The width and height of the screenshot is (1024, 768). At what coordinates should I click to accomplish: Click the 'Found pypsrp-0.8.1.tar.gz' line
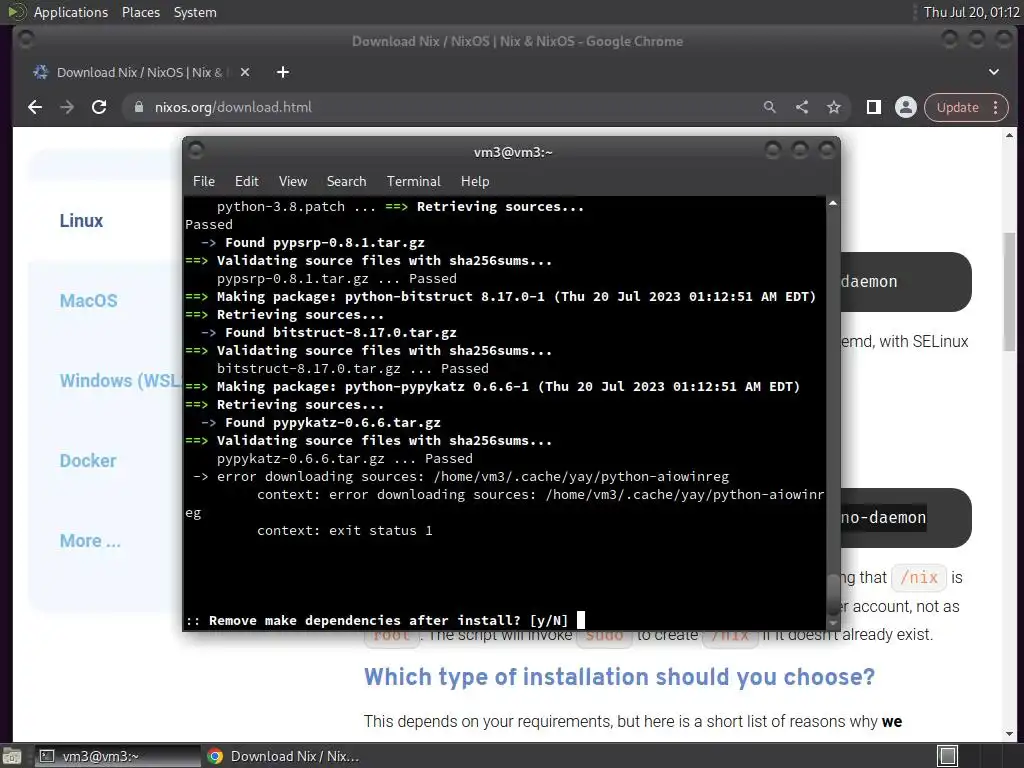(313, 242)
